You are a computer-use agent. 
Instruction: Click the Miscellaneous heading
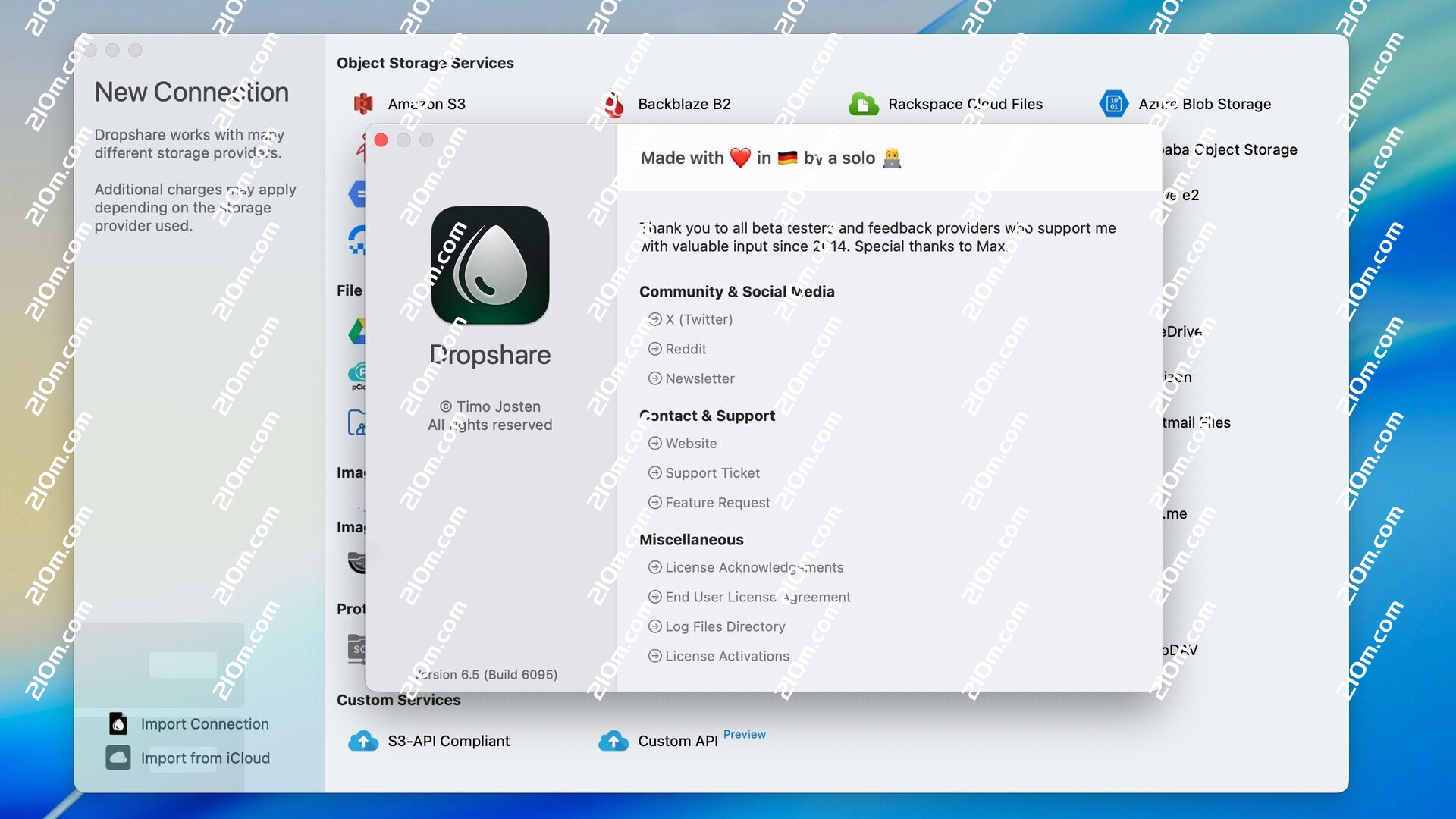coord(691,539)
